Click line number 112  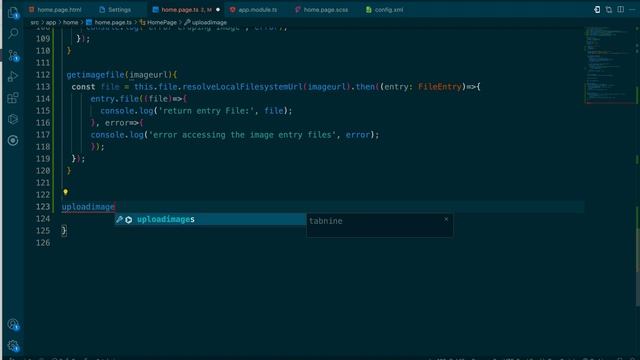(x=43, y=75)
